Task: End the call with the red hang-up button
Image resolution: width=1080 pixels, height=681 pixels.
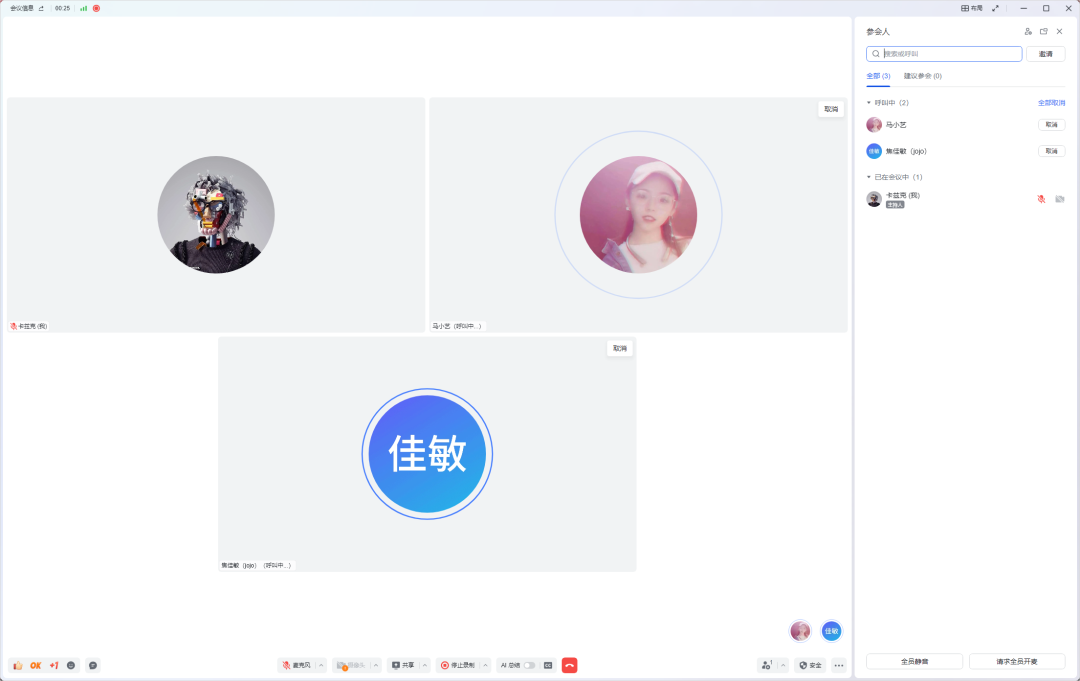Action: (569, 664)
